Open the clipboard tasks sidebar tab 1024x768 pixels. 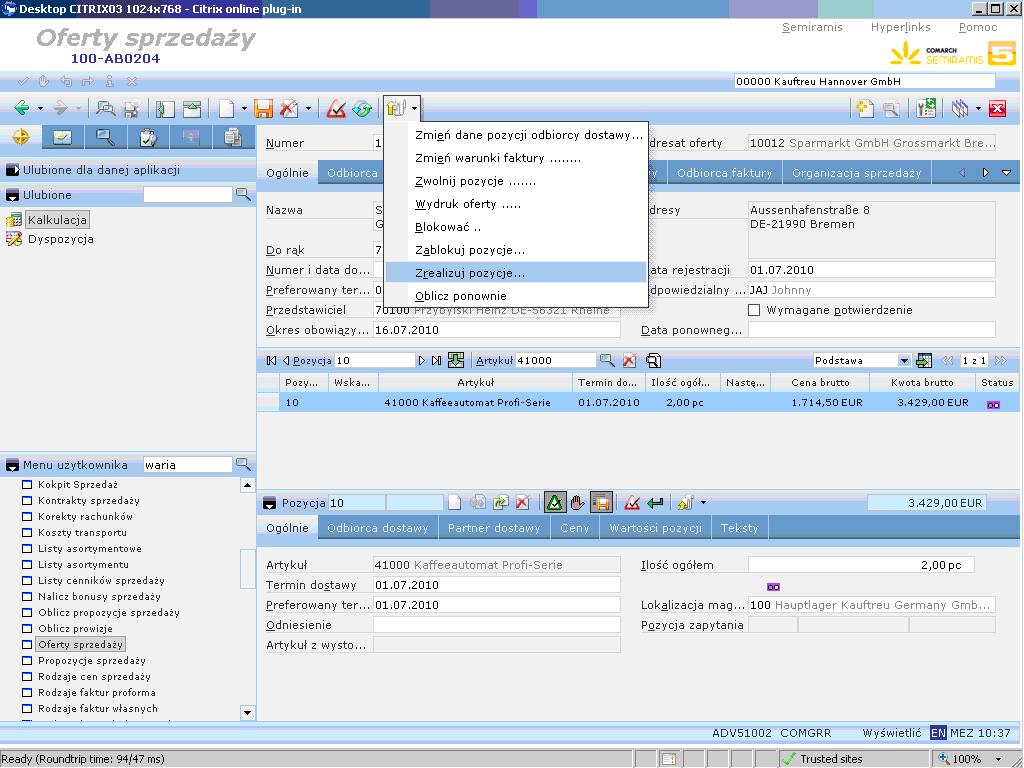click(x=148, y=137)
